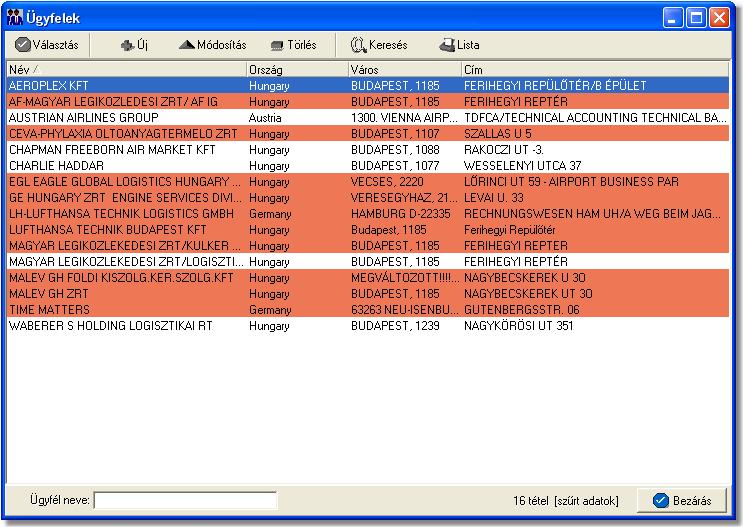743x527 pixels.
Task: Click the Ferihegyi Repülőtér address cell
Action: [x=509, y=230]
